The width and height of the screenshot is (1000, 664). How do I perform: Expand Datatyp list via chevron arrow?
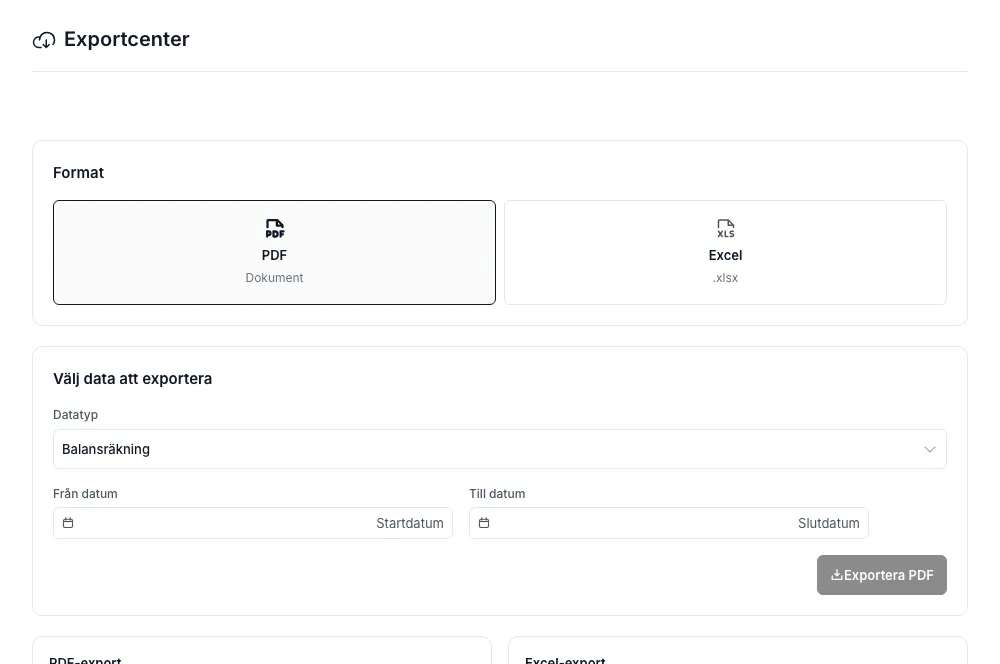pos(930,449)
